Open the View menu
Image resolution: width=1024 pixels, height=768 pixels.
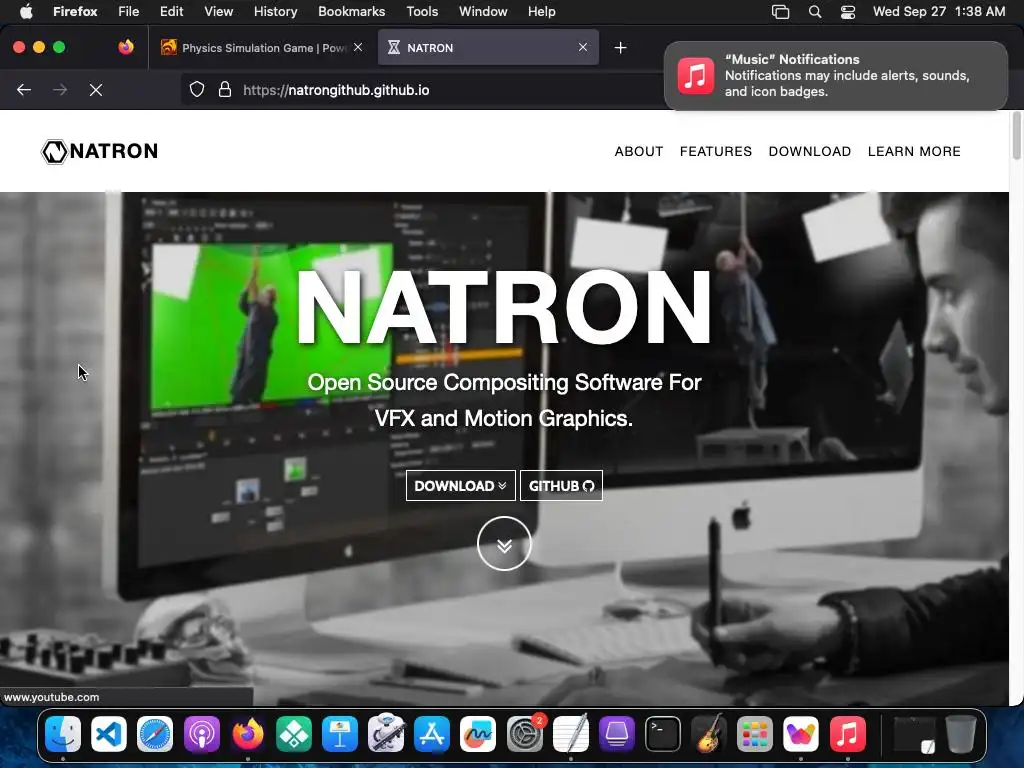point(219,11)
